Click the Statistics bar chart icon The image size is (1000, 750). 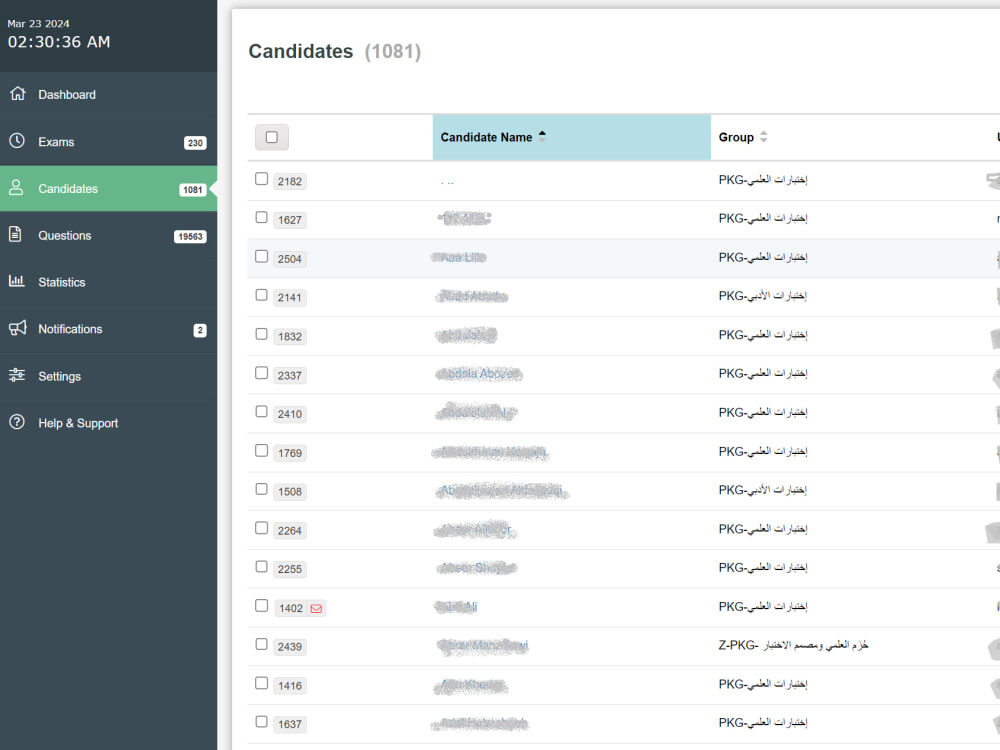click(x=17, y=281)
